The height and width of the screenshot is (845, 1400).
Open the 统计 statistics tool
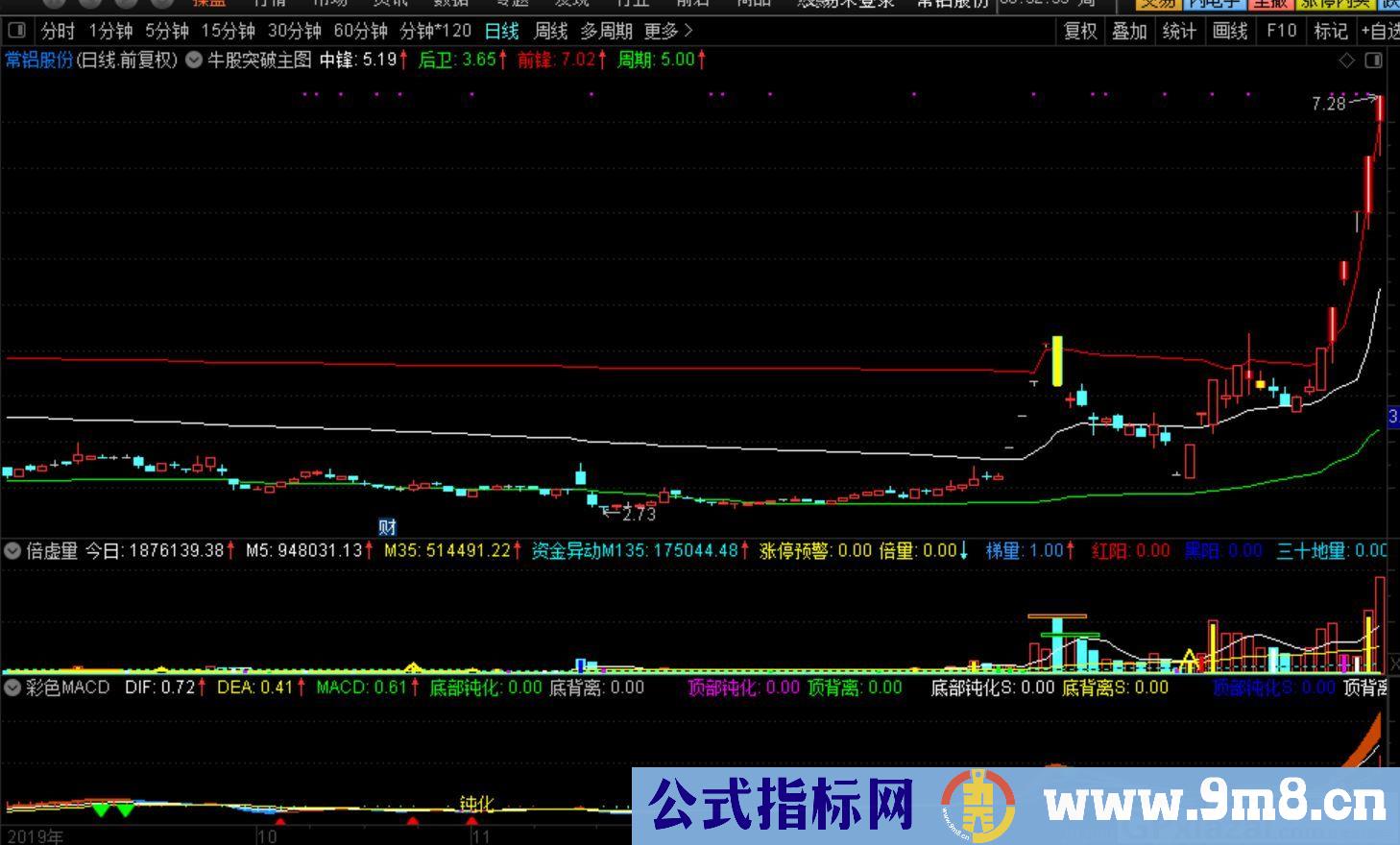(1179, 32)
